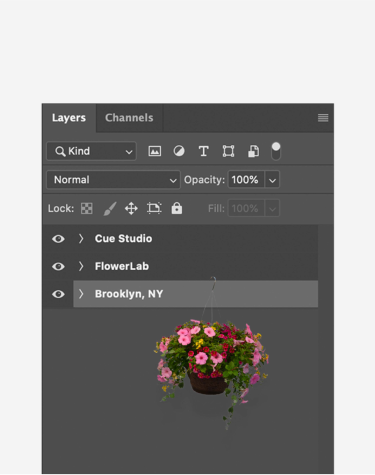The image size is (375, 475).
Task: Open Layers panel flyout menu
Action: (x=323, y=118)
